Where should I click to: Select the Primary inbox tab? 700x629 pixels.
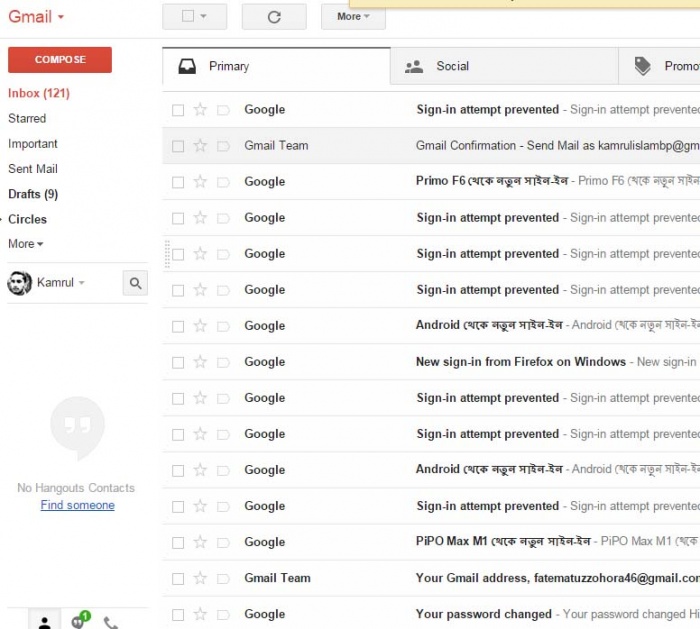229,66
